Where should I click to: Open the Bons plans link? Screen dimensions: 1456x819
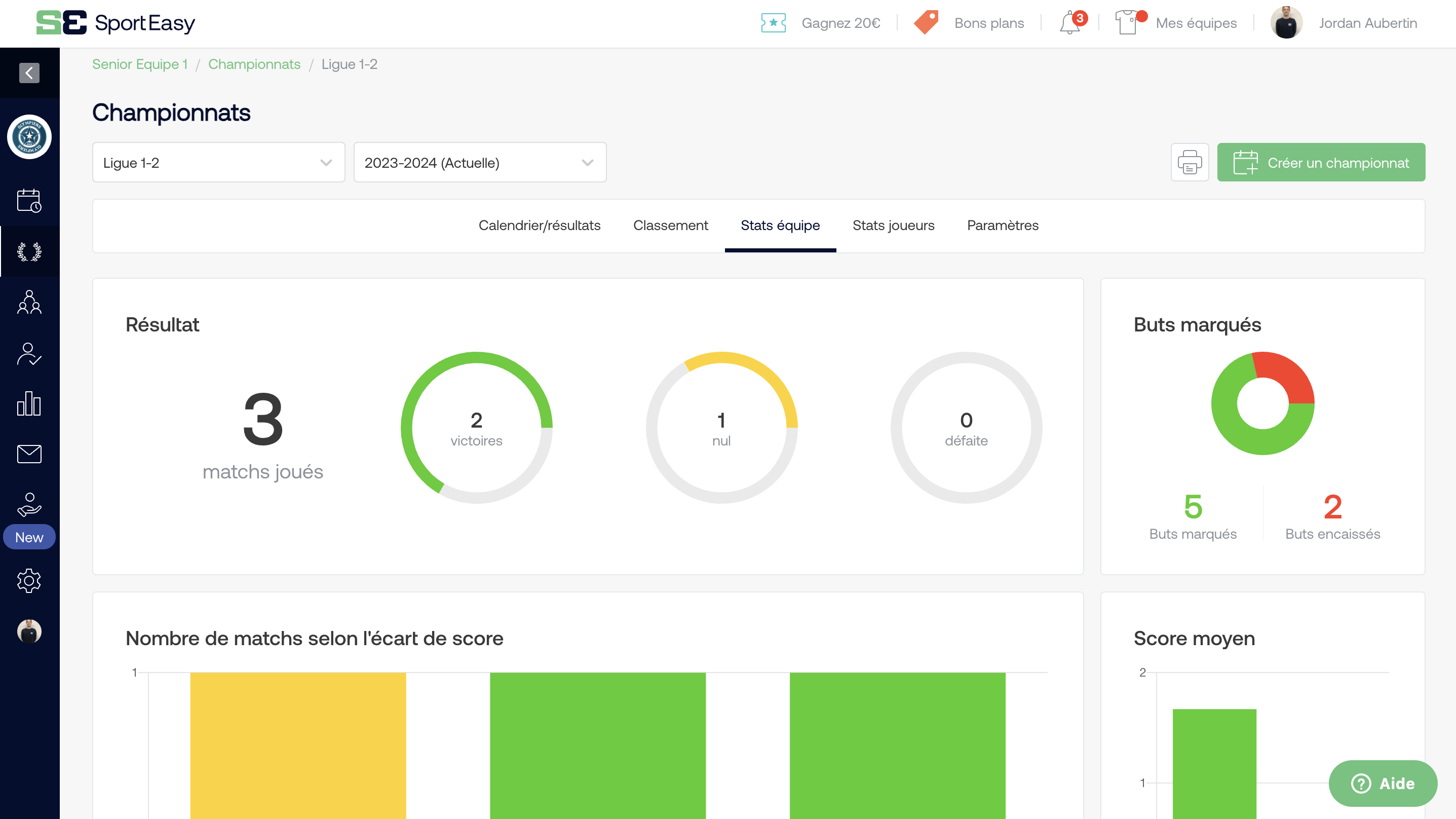pos(989,23)
